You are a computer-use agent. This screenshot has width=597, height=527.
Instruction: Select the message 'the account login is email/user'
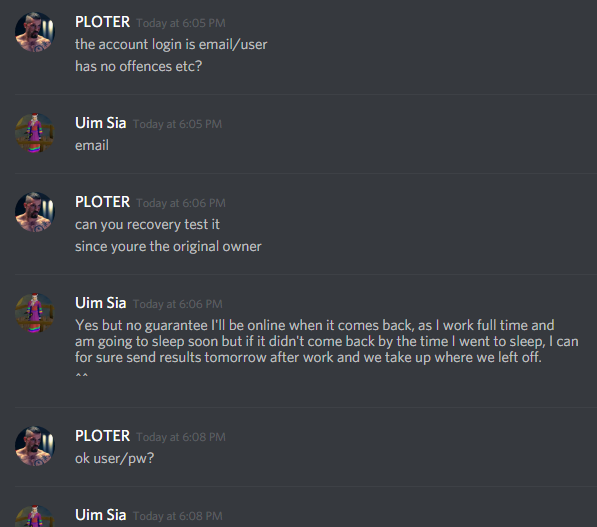point(171,45)
